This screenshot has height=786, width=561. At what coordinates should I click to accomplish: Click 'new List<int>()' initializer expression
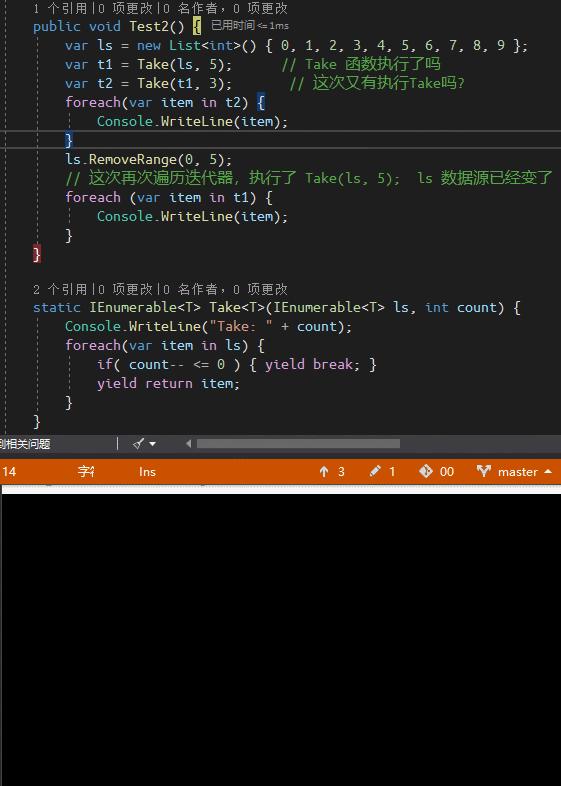pos(197,45)
